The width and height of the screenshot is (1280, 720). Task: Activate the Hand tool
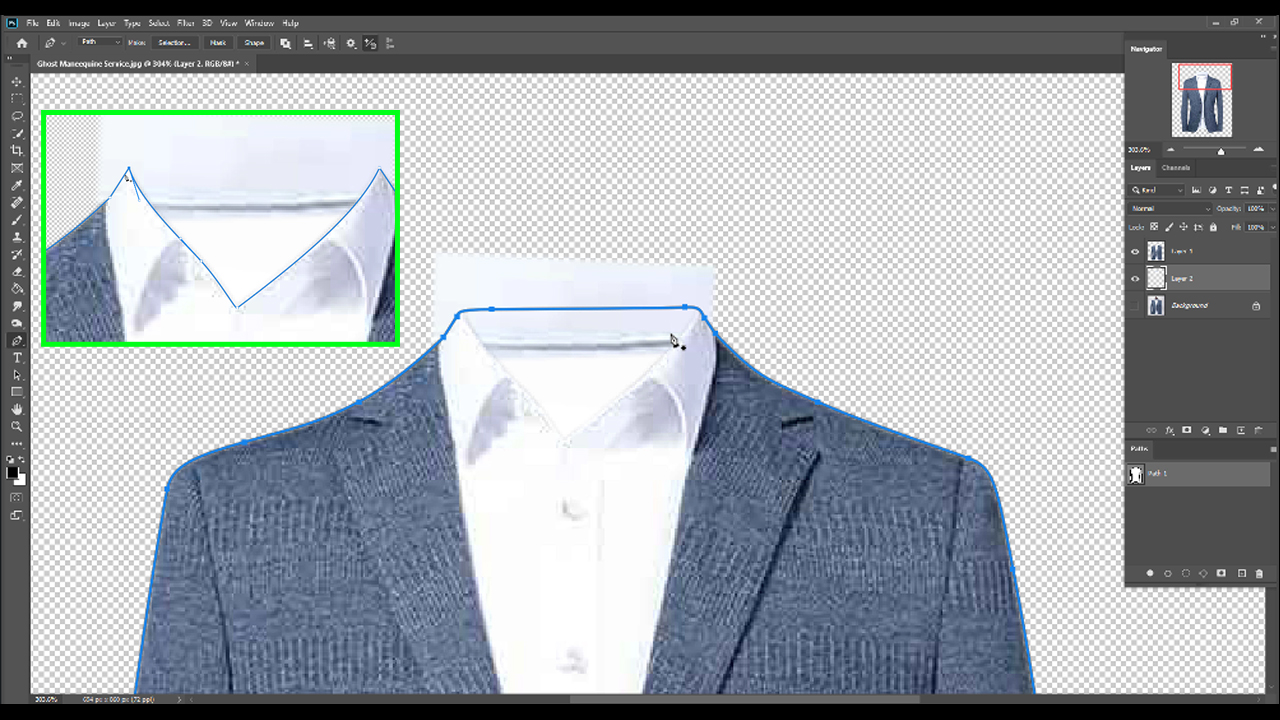[17, 409]
